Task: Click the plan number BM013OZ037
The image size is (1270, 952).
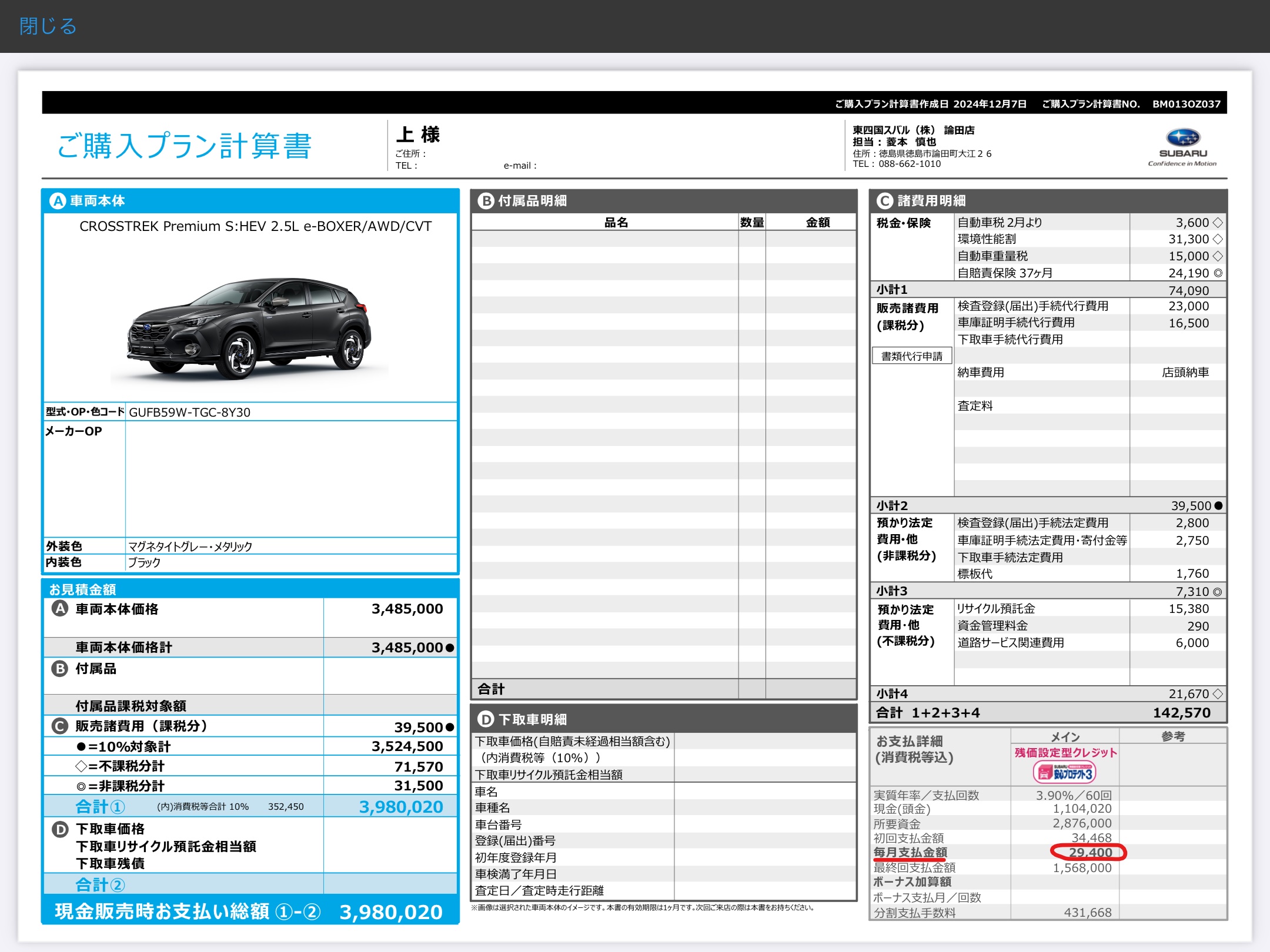Action: pyautogui.click(x=1187, y=104)
